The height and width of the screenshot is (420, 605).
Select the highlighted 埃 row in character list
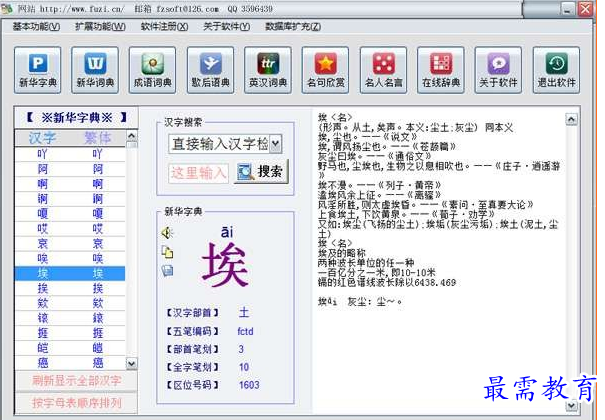tap(70, 273)
